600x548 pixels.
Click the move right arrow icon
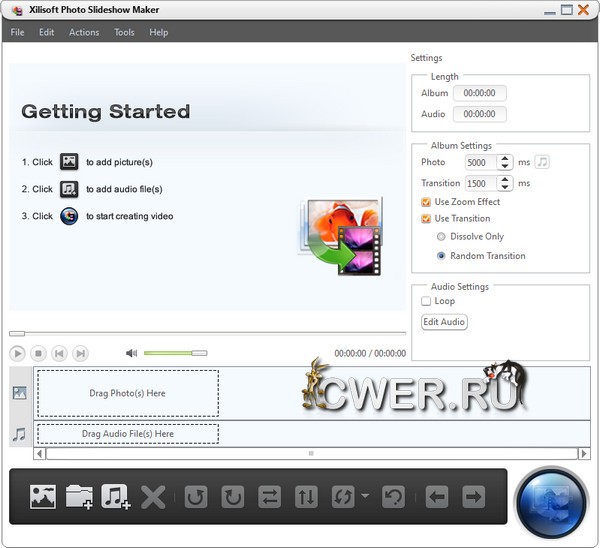pyautogui.click(x=473, y=496)
